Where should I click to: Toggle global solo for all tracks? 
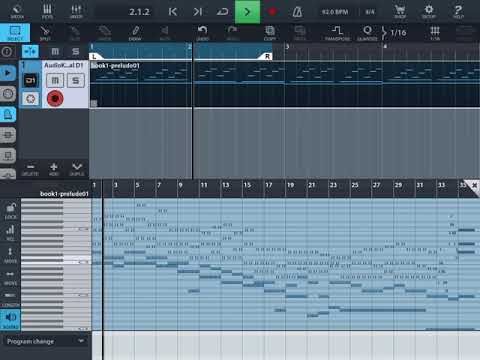click(76, 51)
